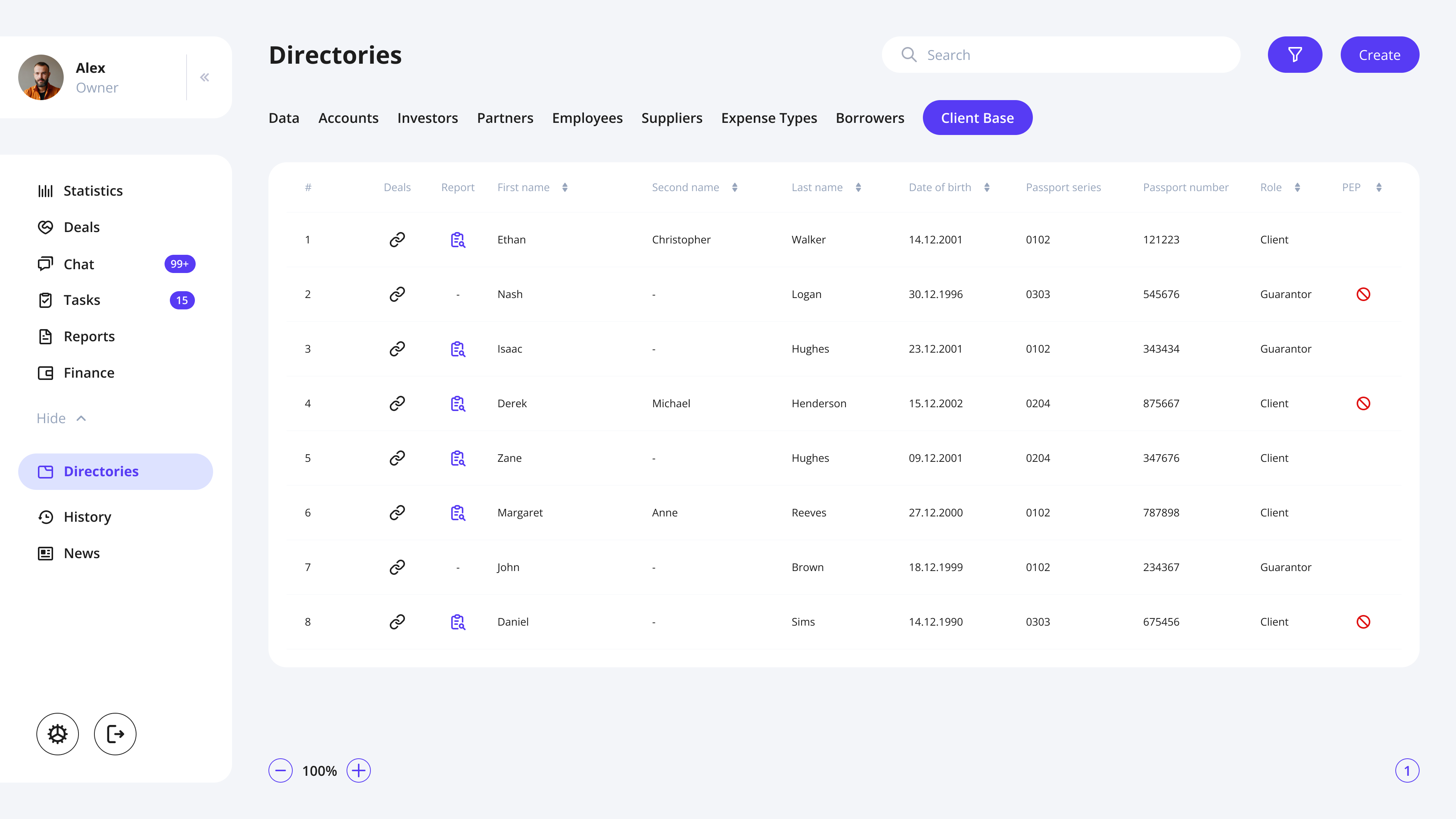Click the PEP blocked icon for Nash
The image size is (1456, 819).
[1363, 295]
